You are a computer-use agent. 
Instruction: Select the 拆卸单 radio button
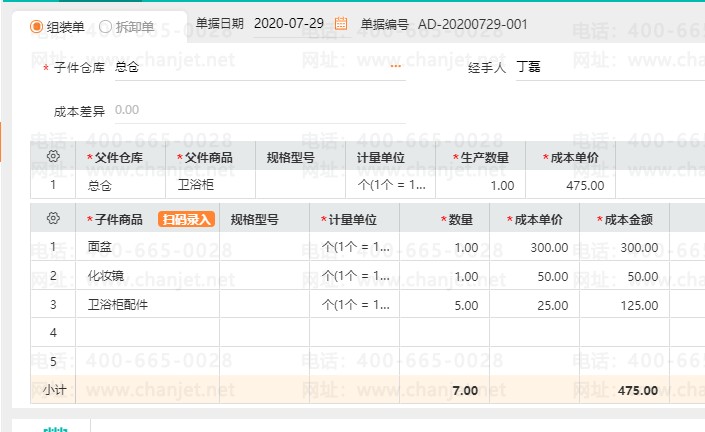[106, 27]
